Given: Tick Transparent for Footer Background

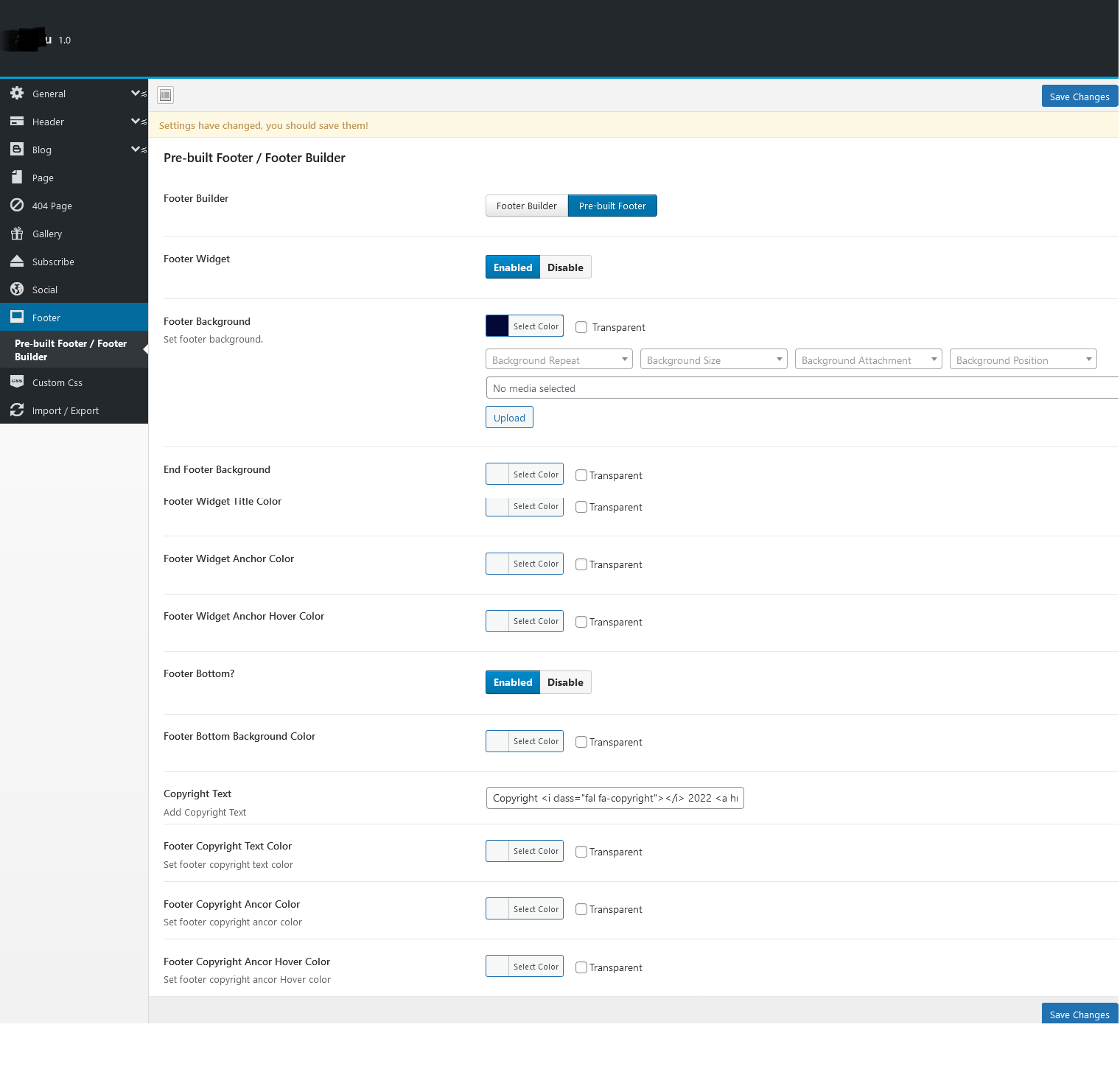Looking at the screenshot, I should (581, 327).
